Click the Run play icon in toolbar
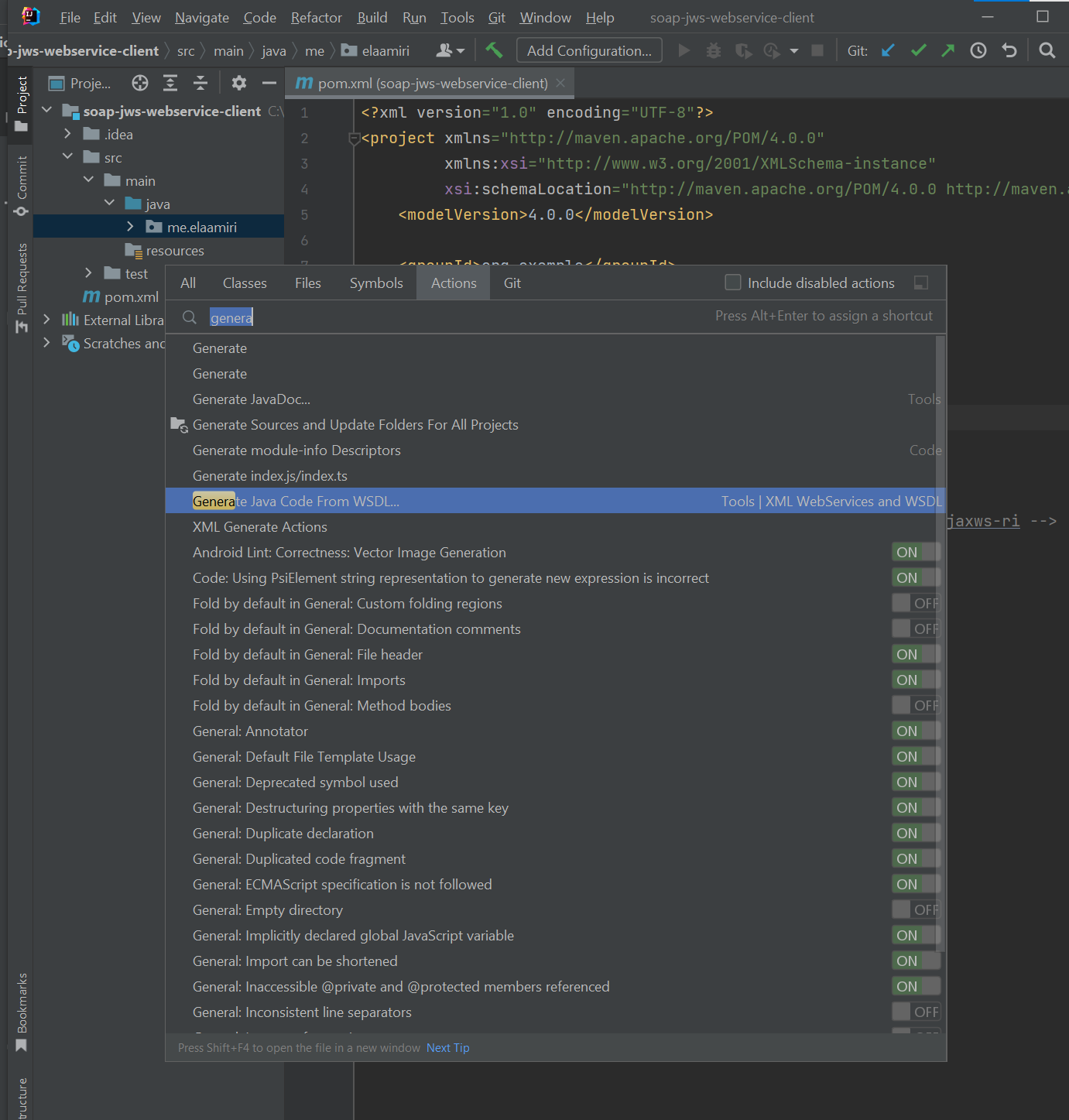This screenshot has width=1069, height=1120. click(x=684, y=50)
